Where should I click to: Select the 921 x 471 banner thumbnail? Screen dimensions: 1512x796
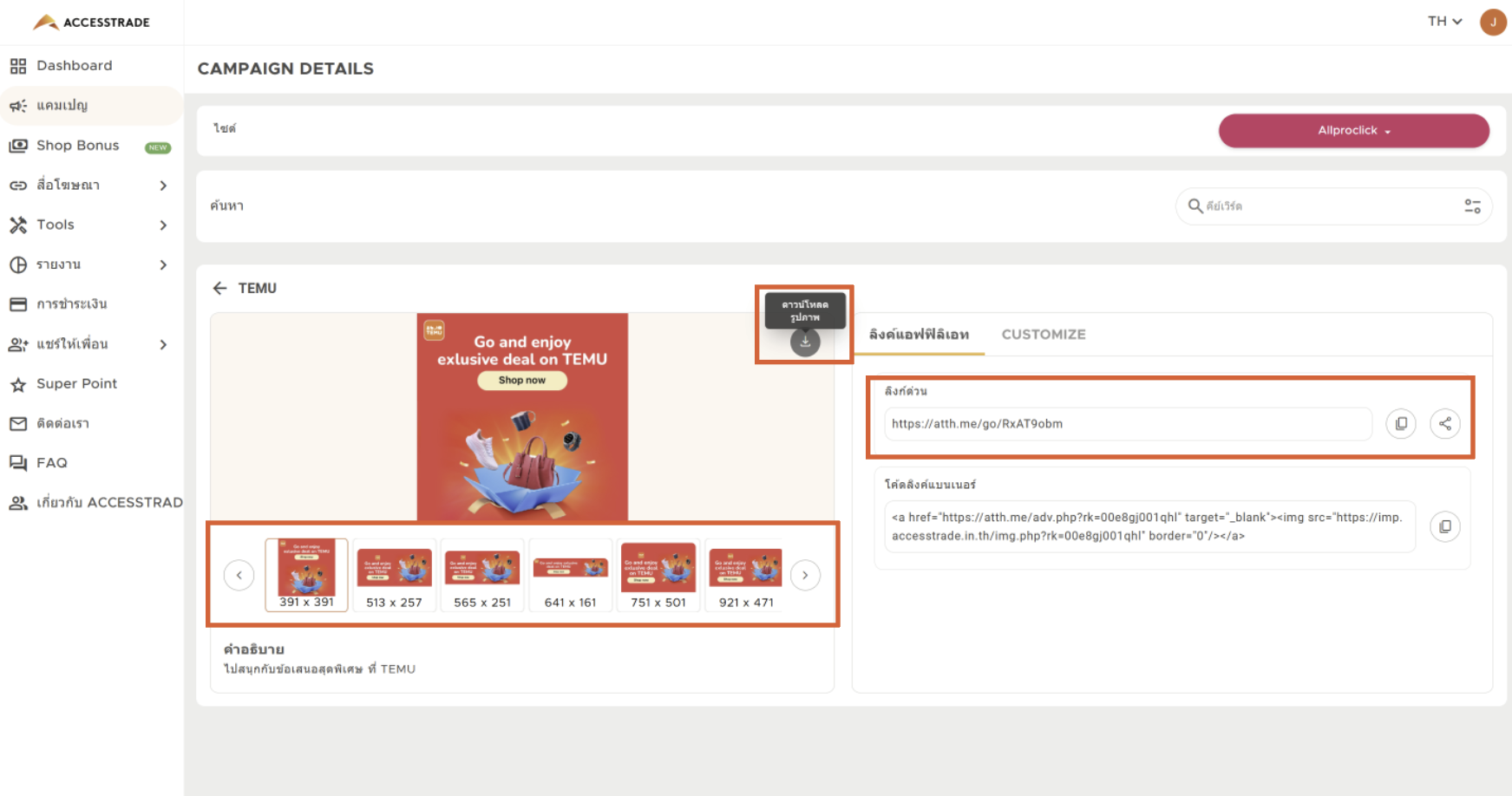coord(746,575)
